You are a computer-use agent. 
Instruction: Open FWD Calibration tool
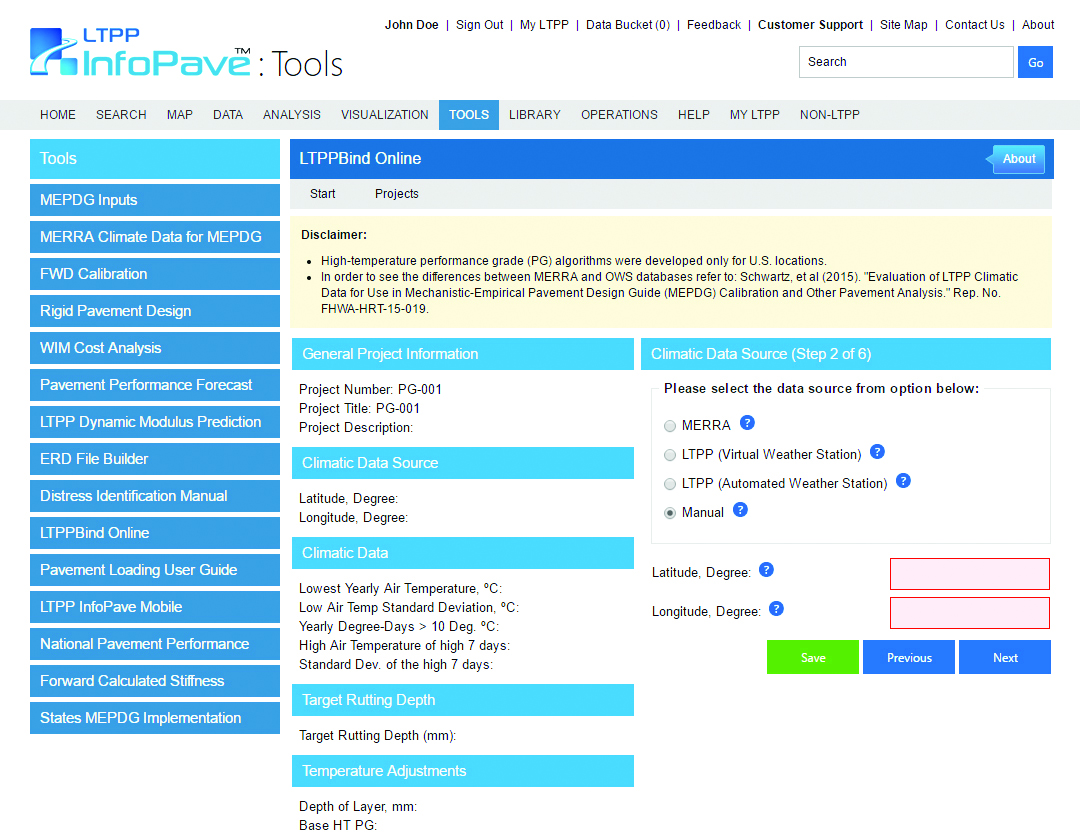coord(155,274)
